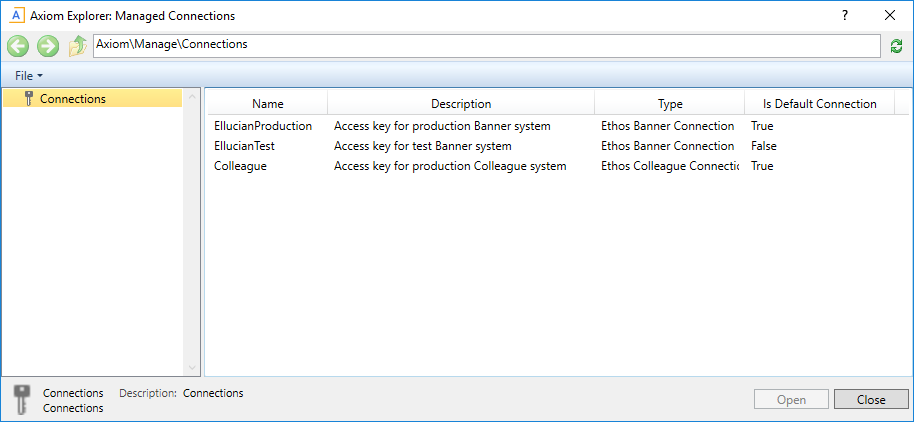Click the Close button
The width and height of the screenshot is (914, 422).
[x=870, y=399]
